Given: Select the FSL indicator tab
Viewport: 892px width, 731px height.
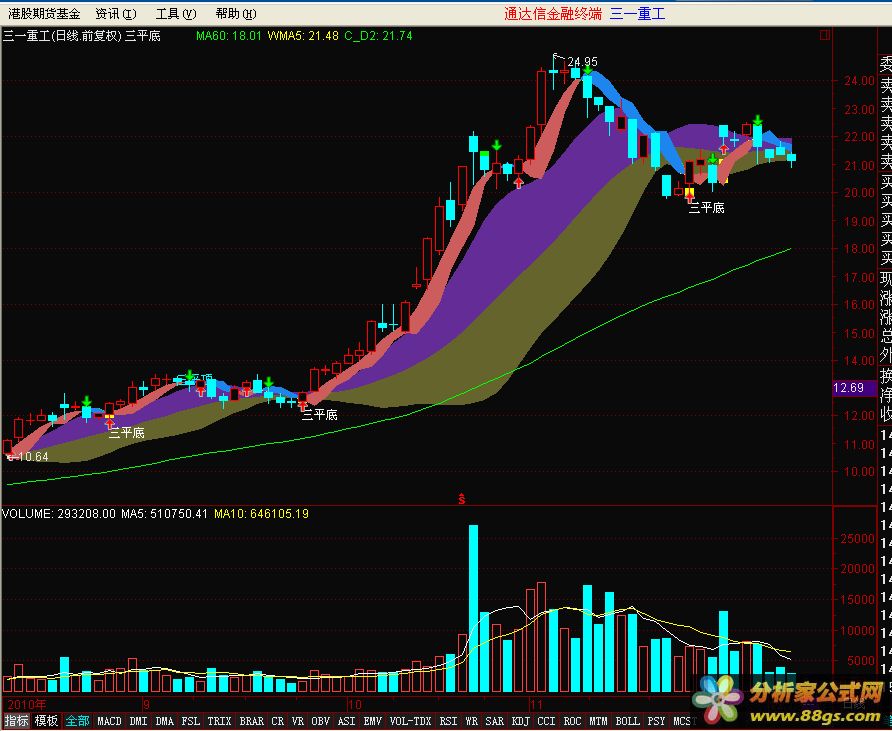Looking at the screenshot, I should pyautogui.click(x=191, y=721).
